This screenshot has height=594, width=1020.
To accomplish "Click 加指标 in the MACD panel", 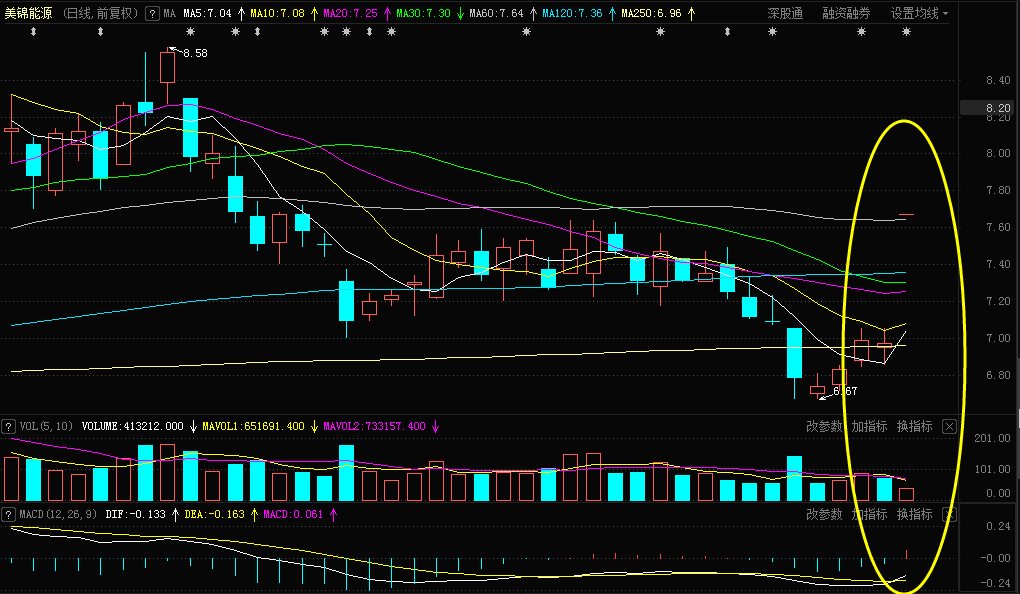I will click(869, 514).
